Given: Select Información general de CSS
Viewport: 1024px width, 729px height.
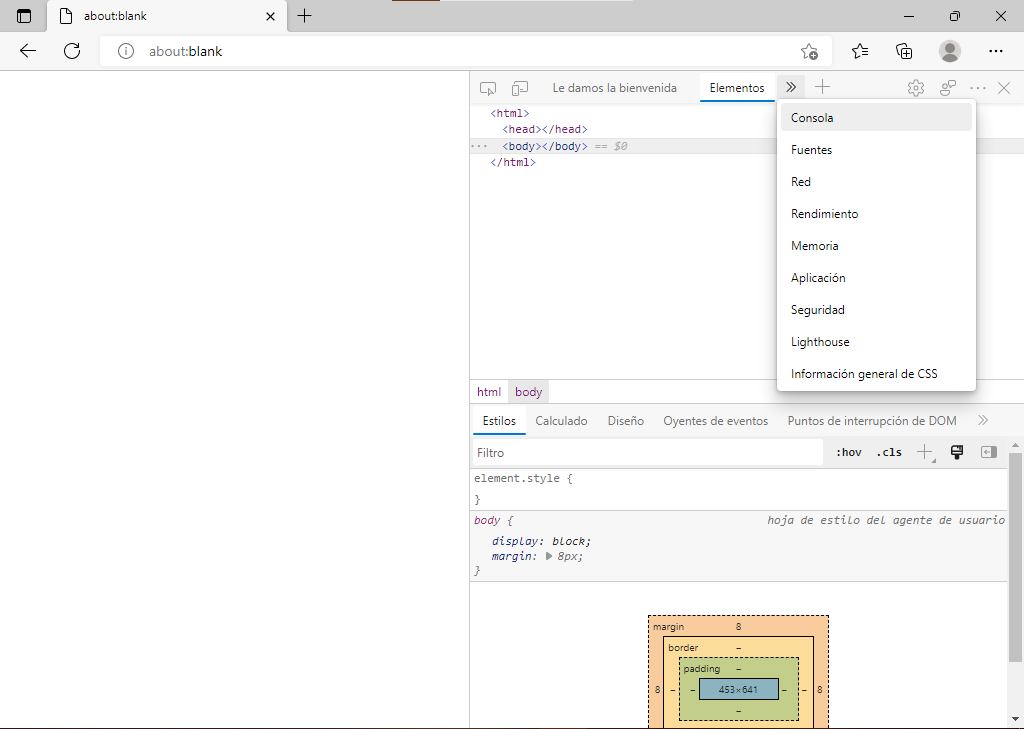Looking at the screenshot, I should tap(876, 374).
